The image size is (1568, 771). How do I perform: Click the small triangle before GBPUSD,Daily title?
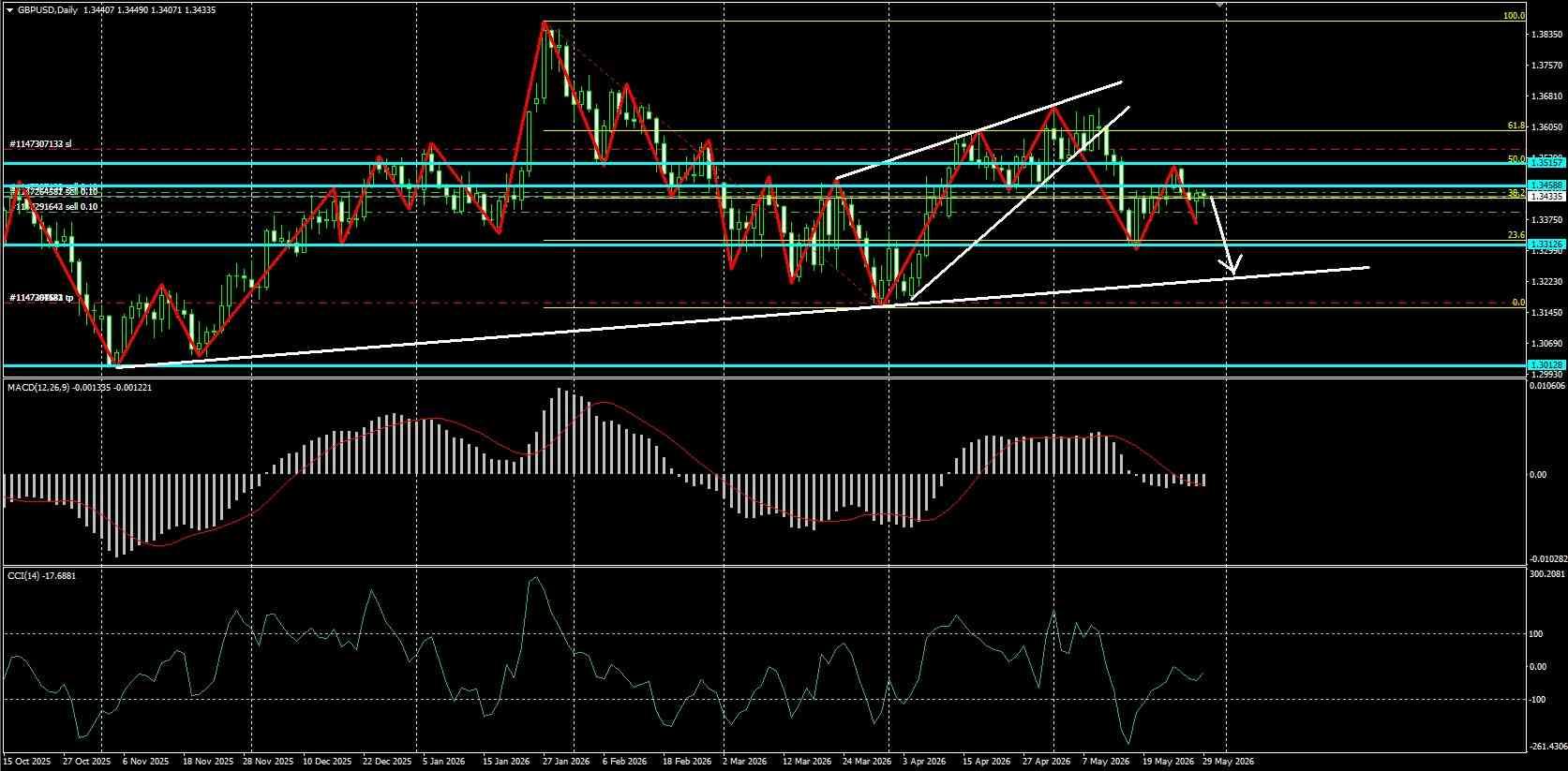pos(8,10)
